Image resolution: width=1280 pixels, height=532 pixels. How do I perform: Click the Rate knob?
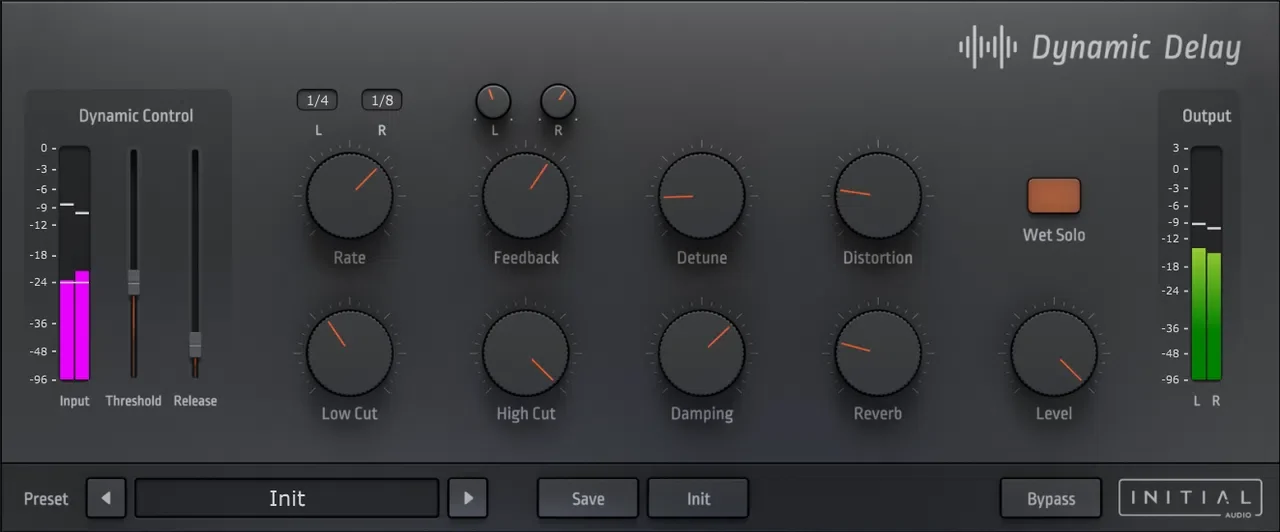pyautogui.click(x=350, y=195)
